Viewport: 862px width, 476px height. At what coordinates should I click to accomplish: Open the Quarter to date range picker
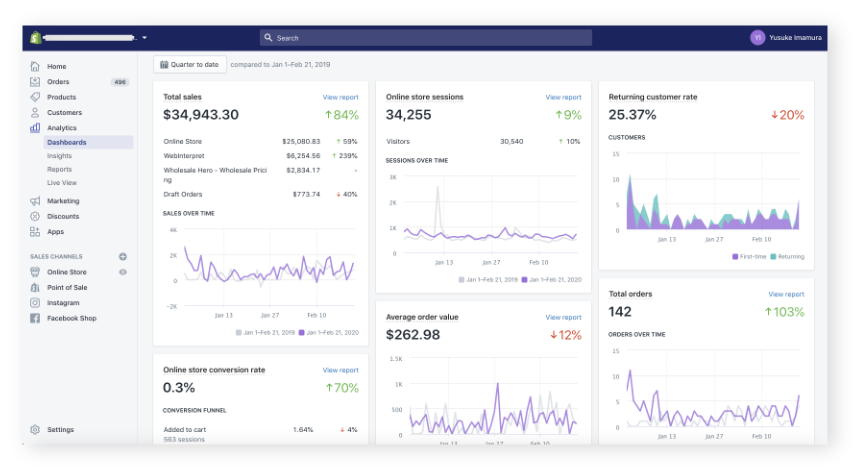tap(190, 64)
